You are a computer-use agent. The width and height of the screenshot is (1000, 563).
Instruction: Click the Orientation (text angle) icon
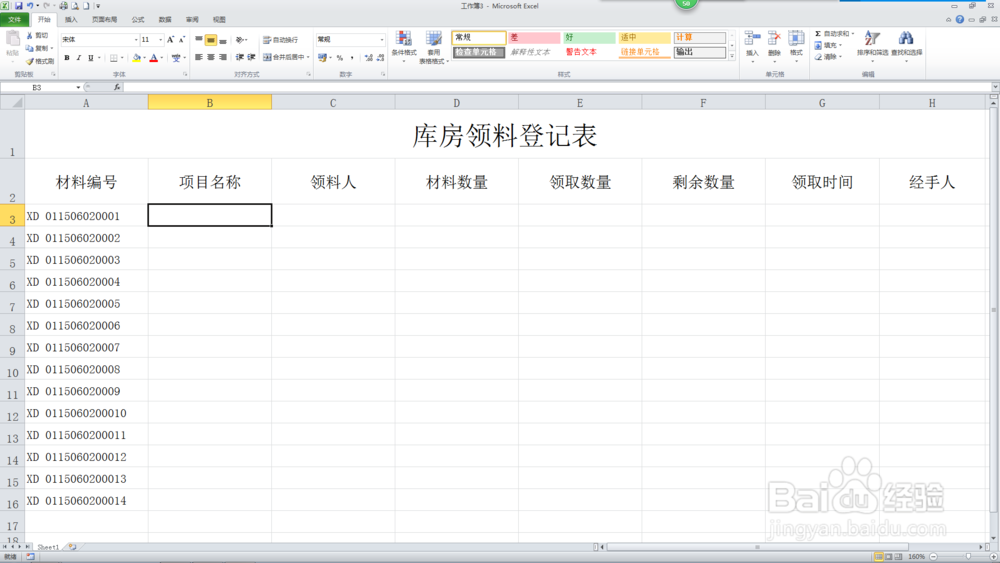pyautogui.click(x=240, y=40)
